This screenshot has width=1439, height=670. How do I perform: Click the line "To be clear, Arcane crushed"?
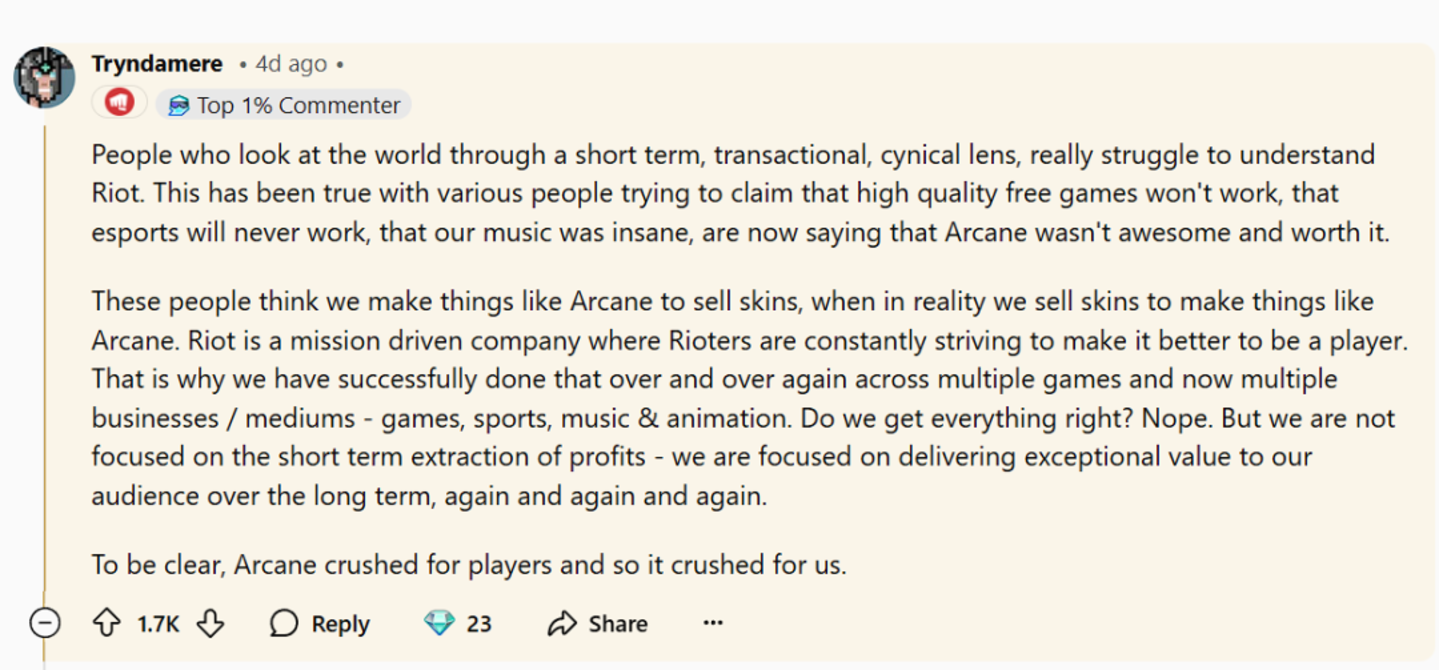(x=469, y=565)
